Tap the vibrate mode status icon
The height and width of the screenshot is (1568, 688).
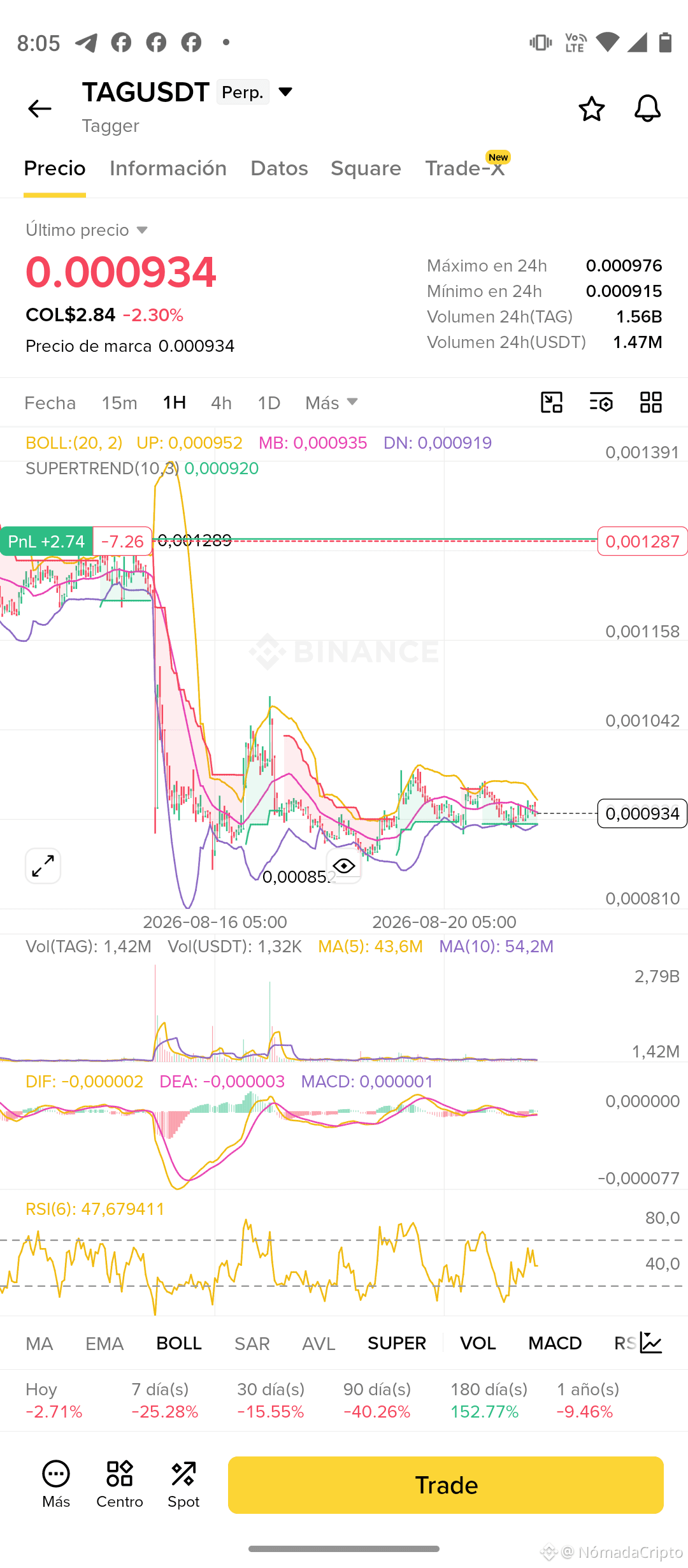(x=540, y=43)
